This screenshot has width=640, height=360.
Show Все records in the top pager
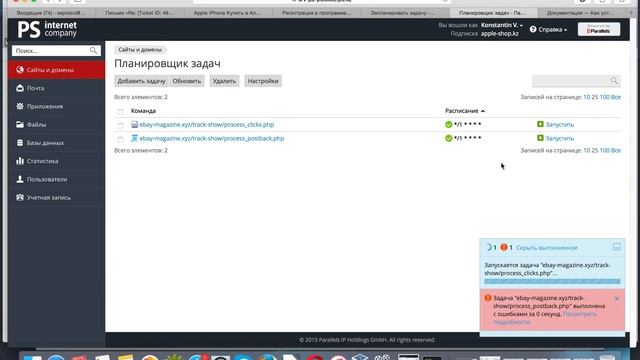pos(616,97)
